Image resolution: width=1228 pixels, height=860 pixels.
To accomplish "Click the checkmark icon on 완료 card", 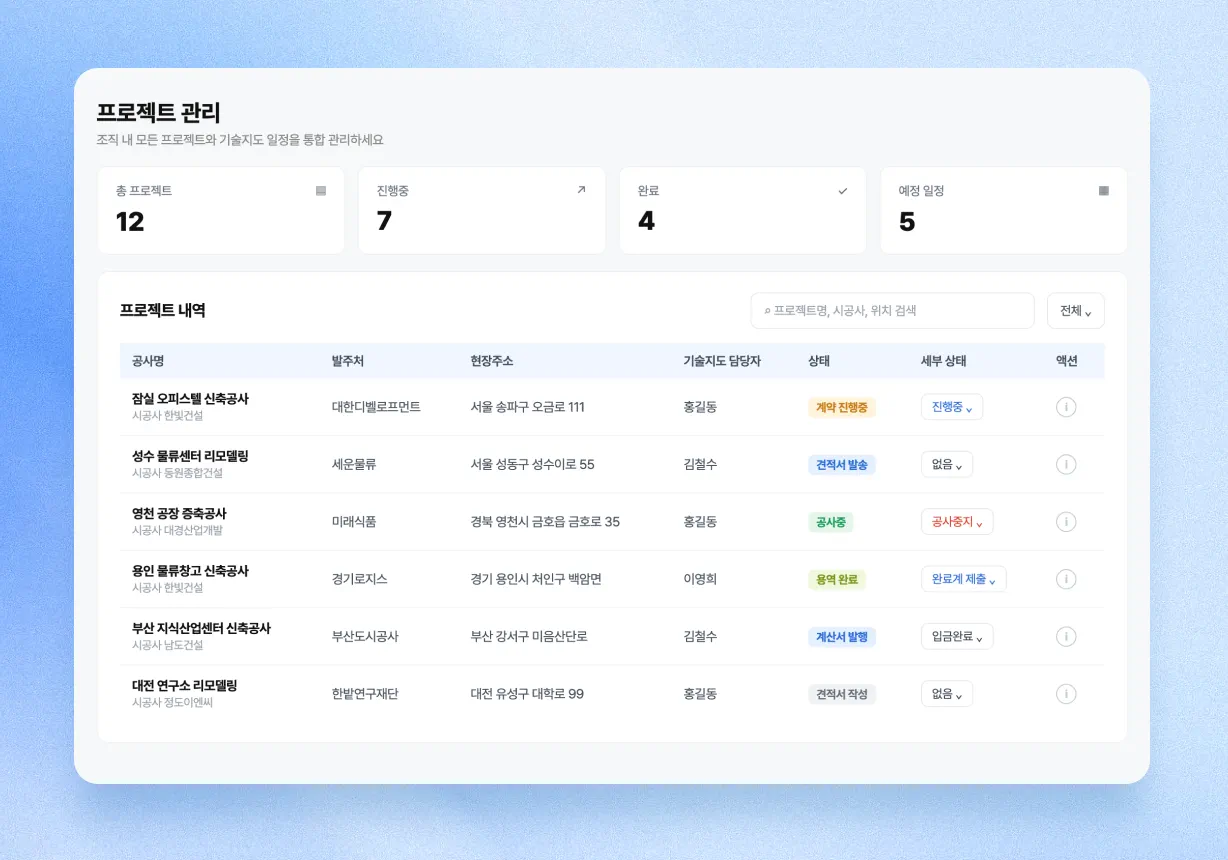I will [x=842, y=190].
